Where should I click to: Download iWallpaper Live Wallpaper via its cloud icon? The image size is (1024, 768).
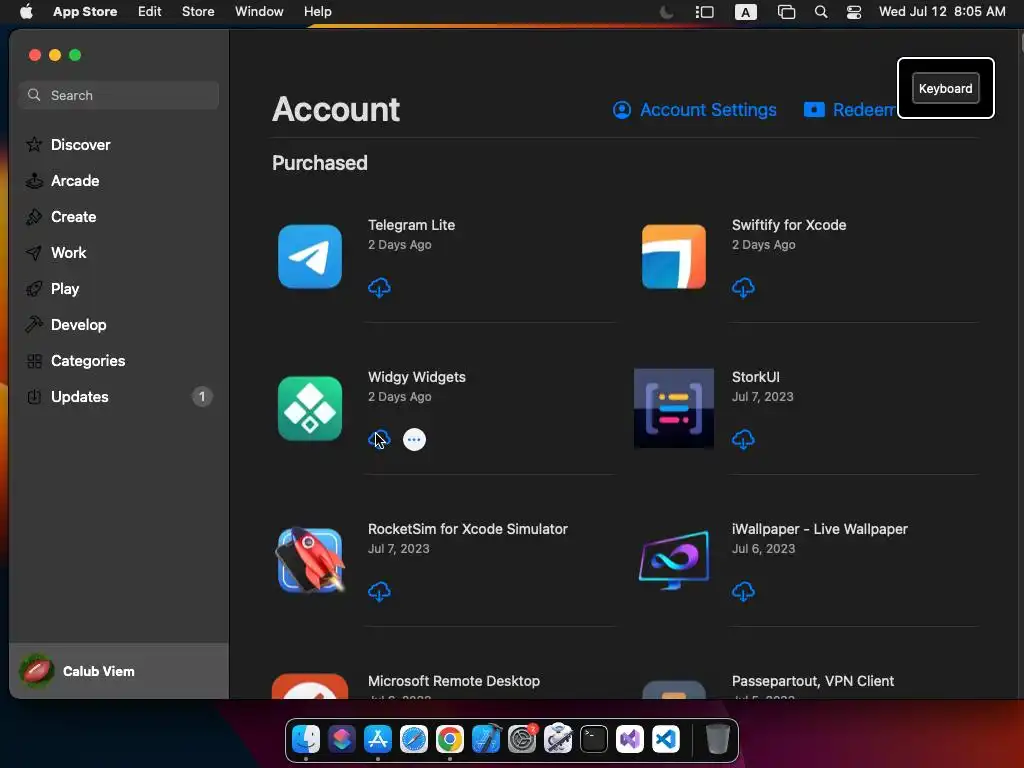click(743, 592)
